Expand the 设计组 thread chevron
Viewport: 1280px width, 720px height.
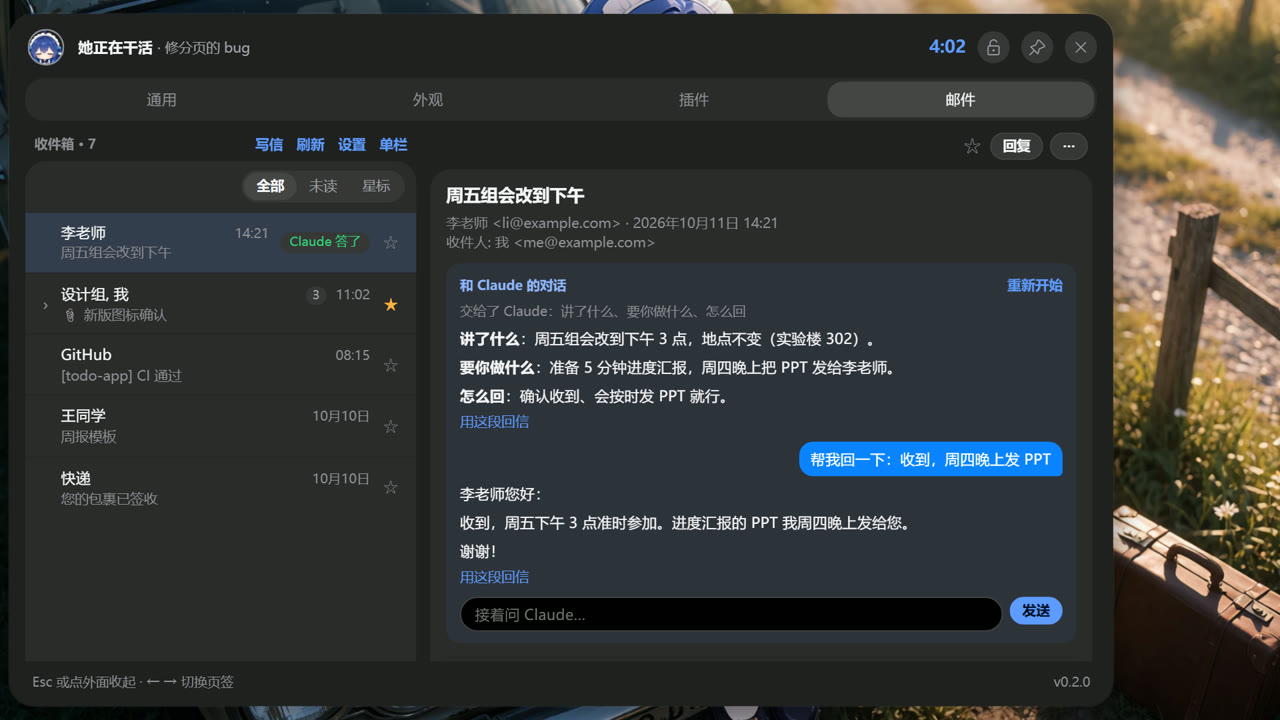(x=45, y=305)
